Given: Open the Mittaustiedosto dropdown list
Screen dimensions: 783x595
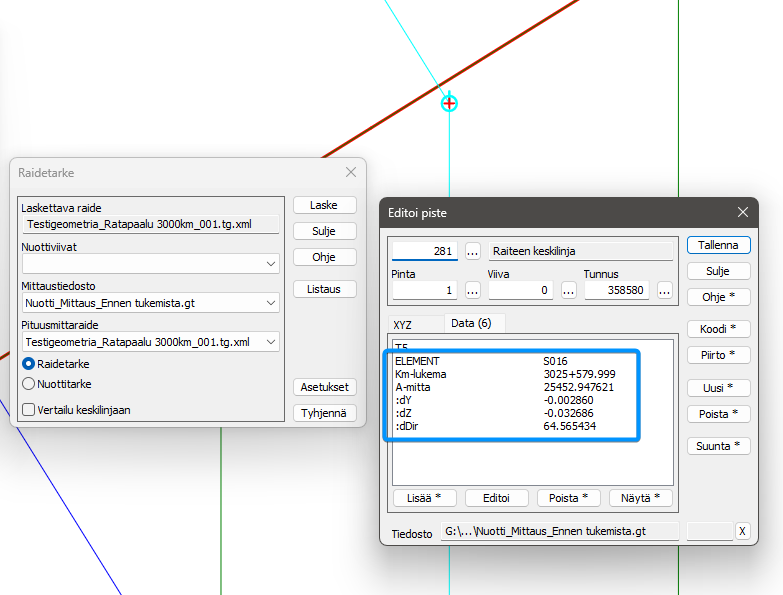Looking at the screenshot, I should pyautogui.click(x=271, y=303).
